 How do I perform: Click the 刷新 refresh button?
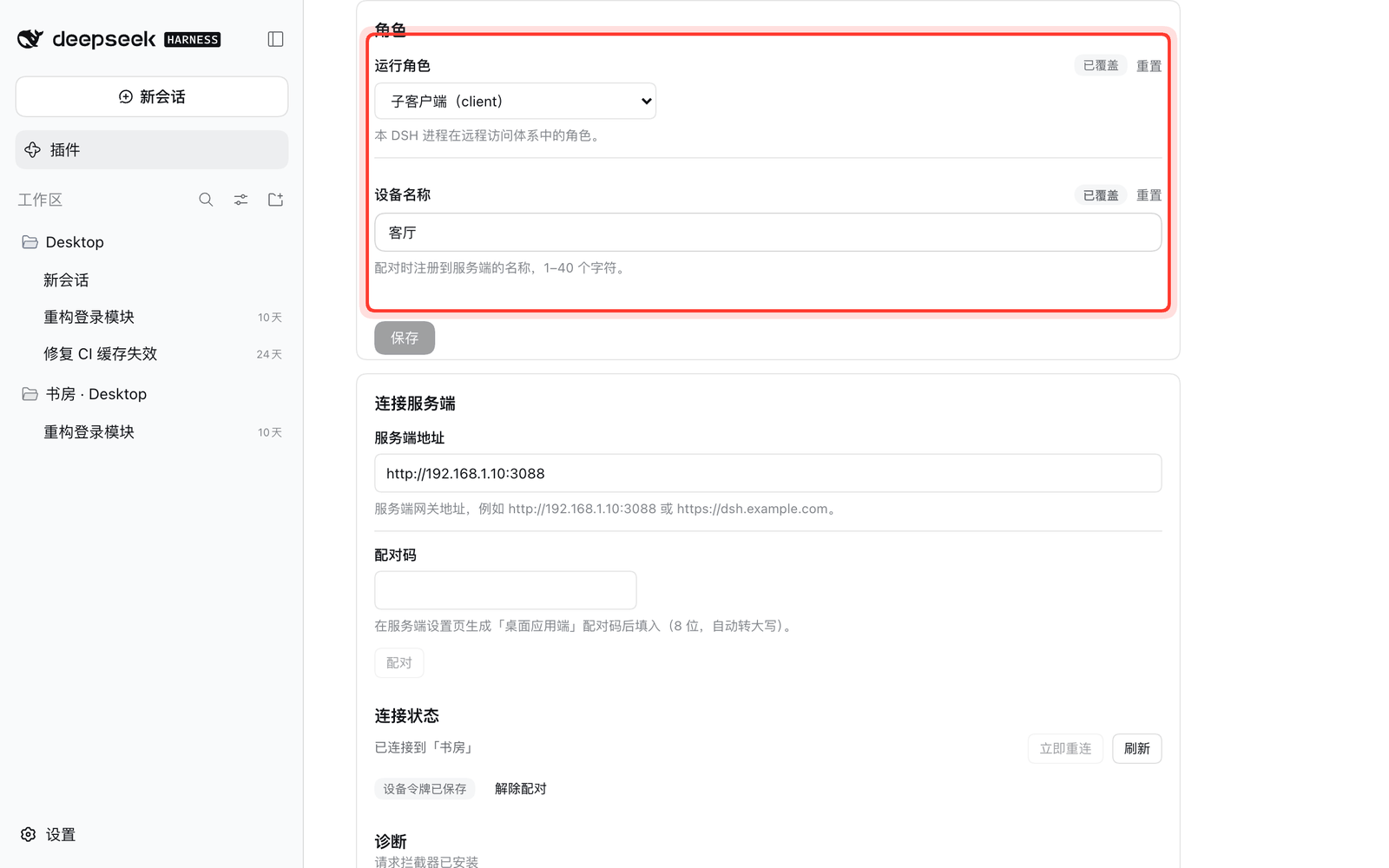click(1136, 748)
